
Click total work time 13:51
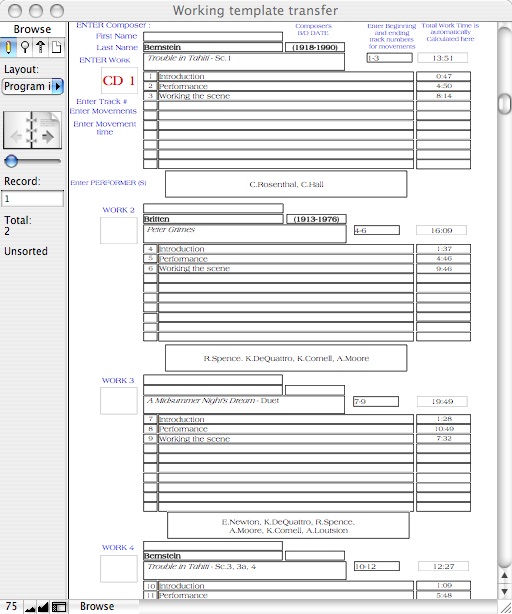tap(442, 58)
